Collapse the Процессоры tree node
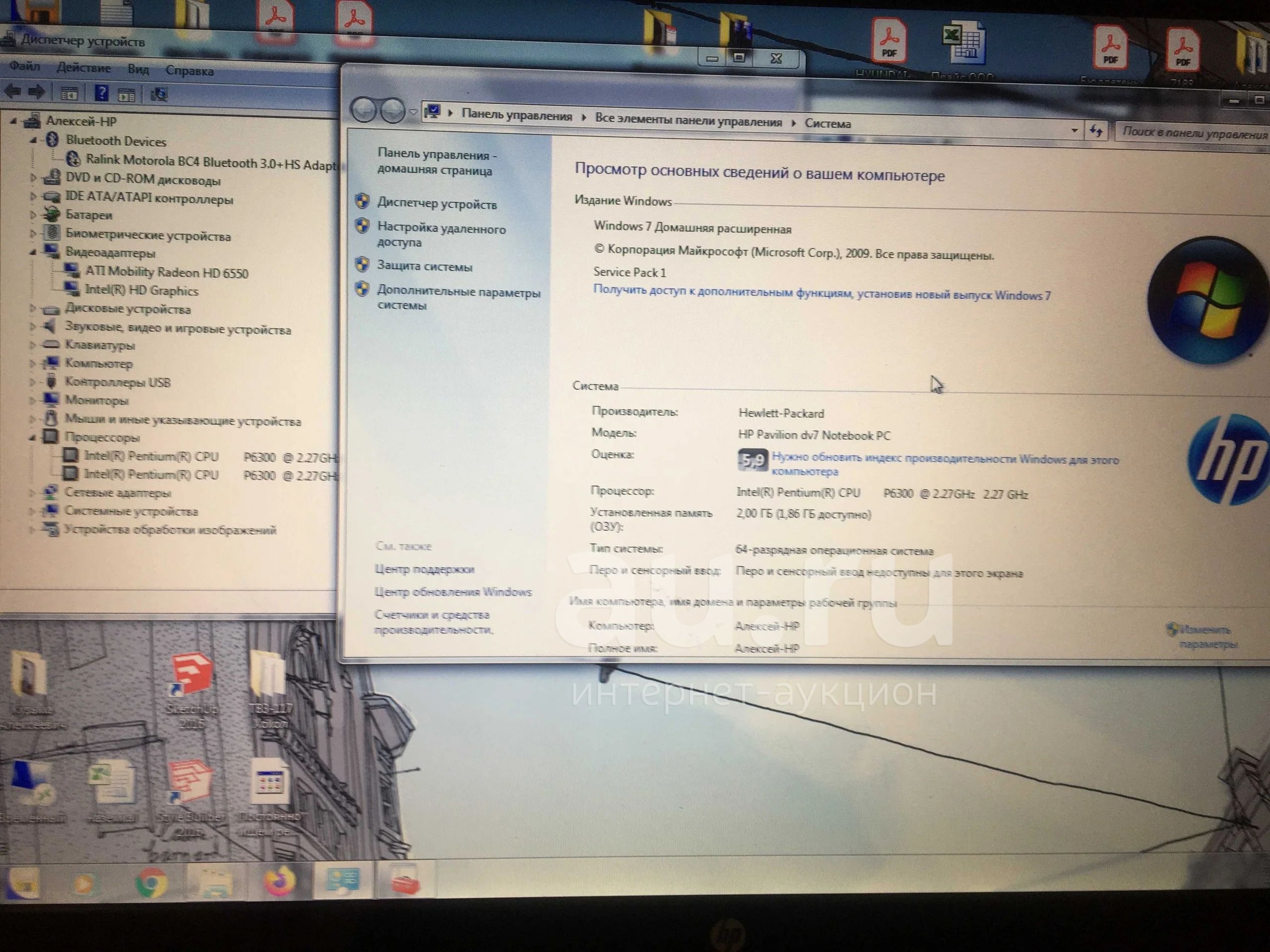1270x952 pixels. (32, 437)
